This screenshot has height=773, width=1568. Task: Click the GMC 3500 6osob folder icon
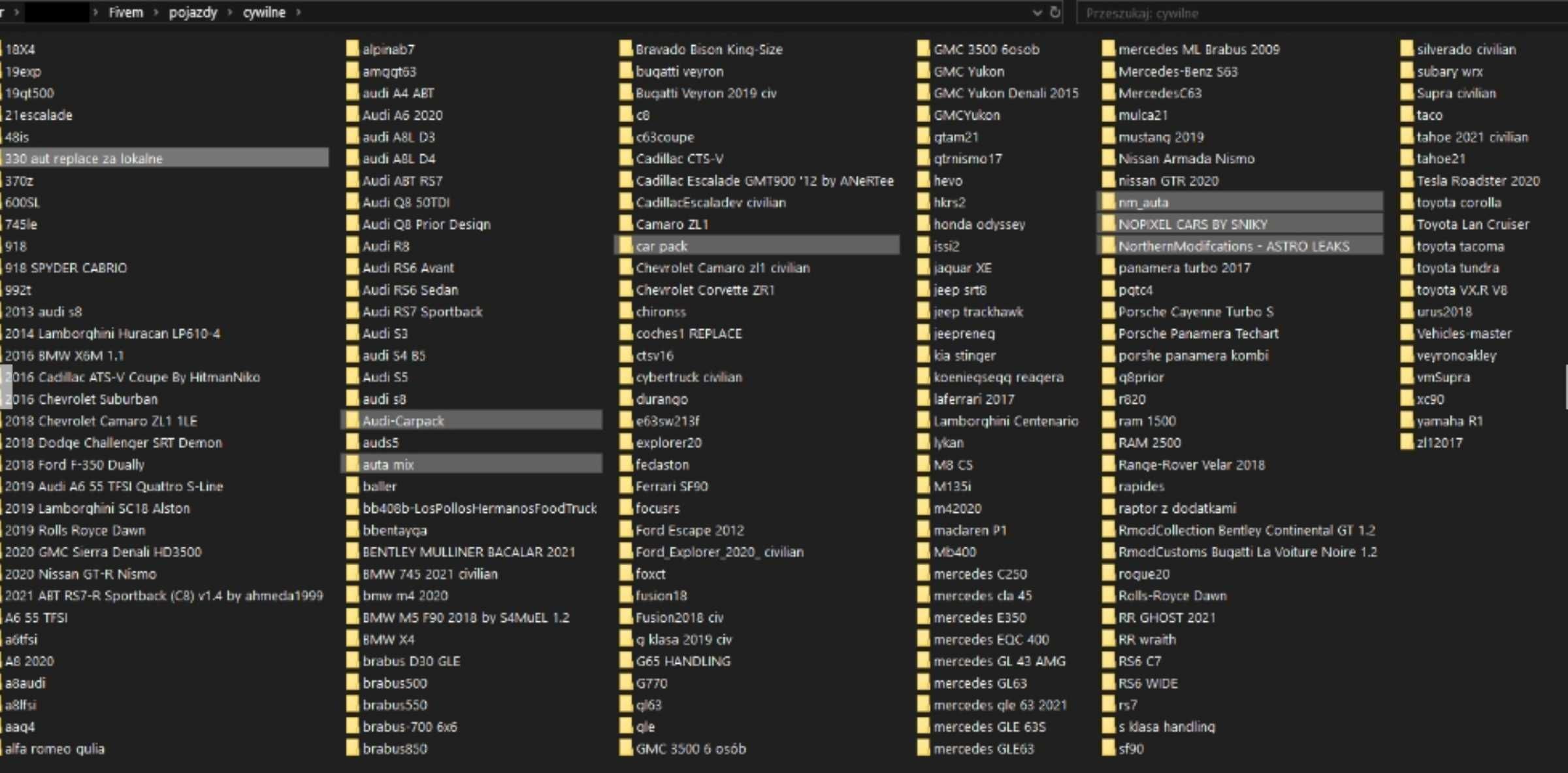(924, 49)
